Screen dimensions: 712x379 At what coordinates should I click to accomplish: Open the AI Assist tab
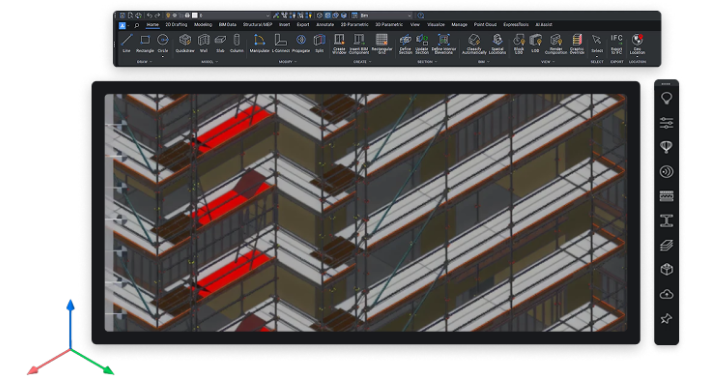(544, 25)
